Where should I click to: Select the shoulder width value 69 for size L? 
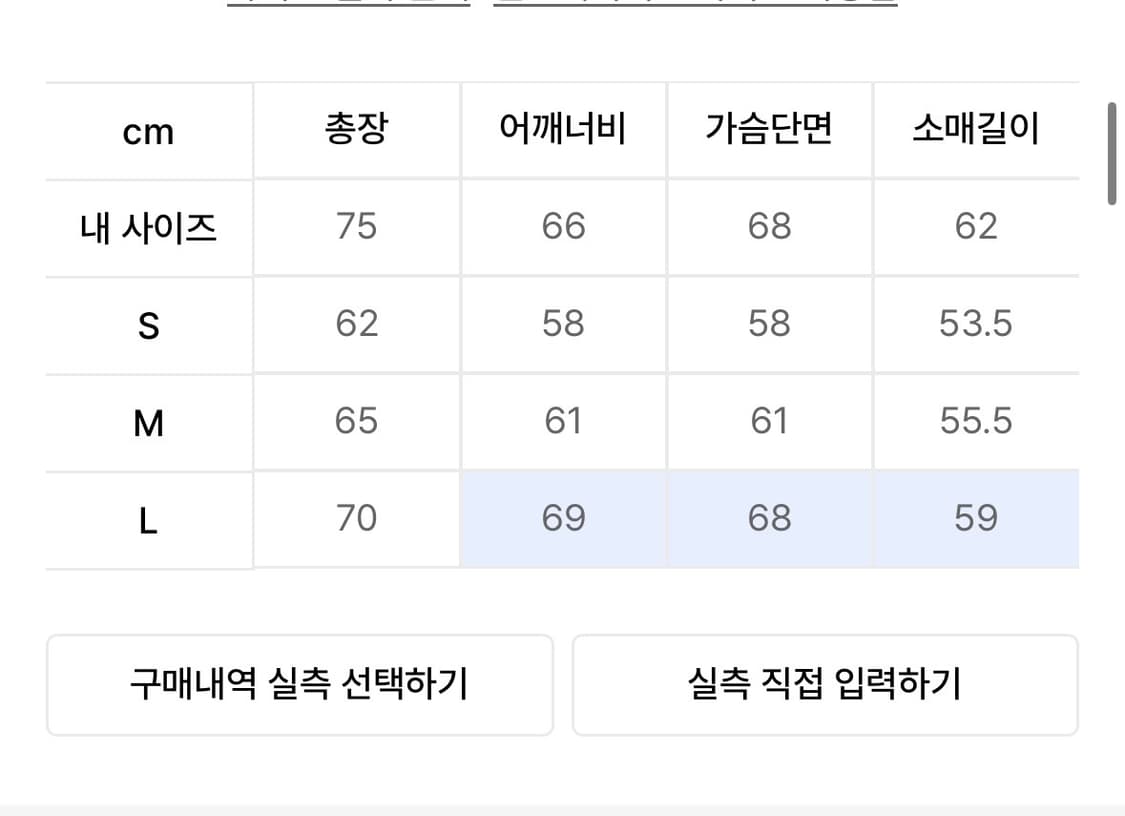[x=563, y=518]
